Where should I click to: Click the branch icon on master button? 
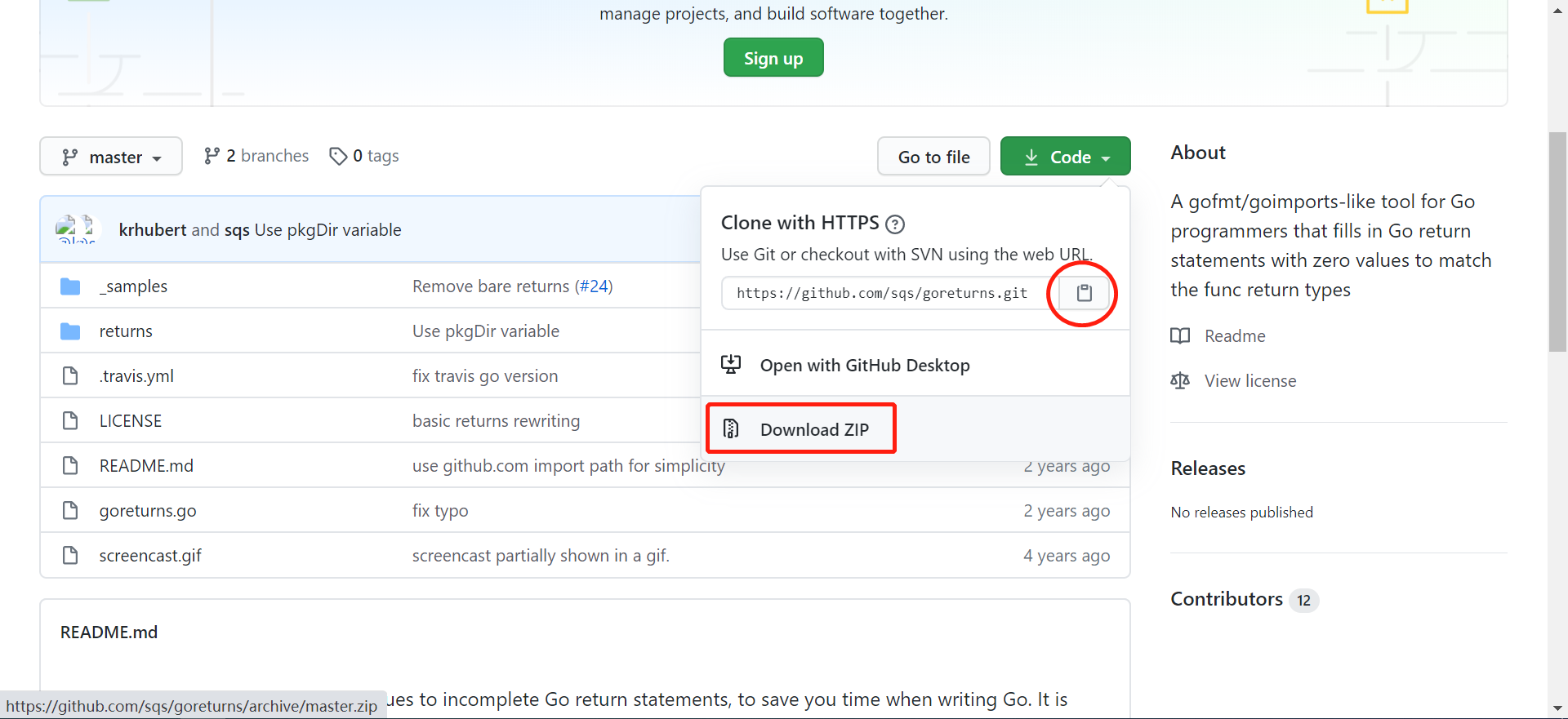pos(70,157)
